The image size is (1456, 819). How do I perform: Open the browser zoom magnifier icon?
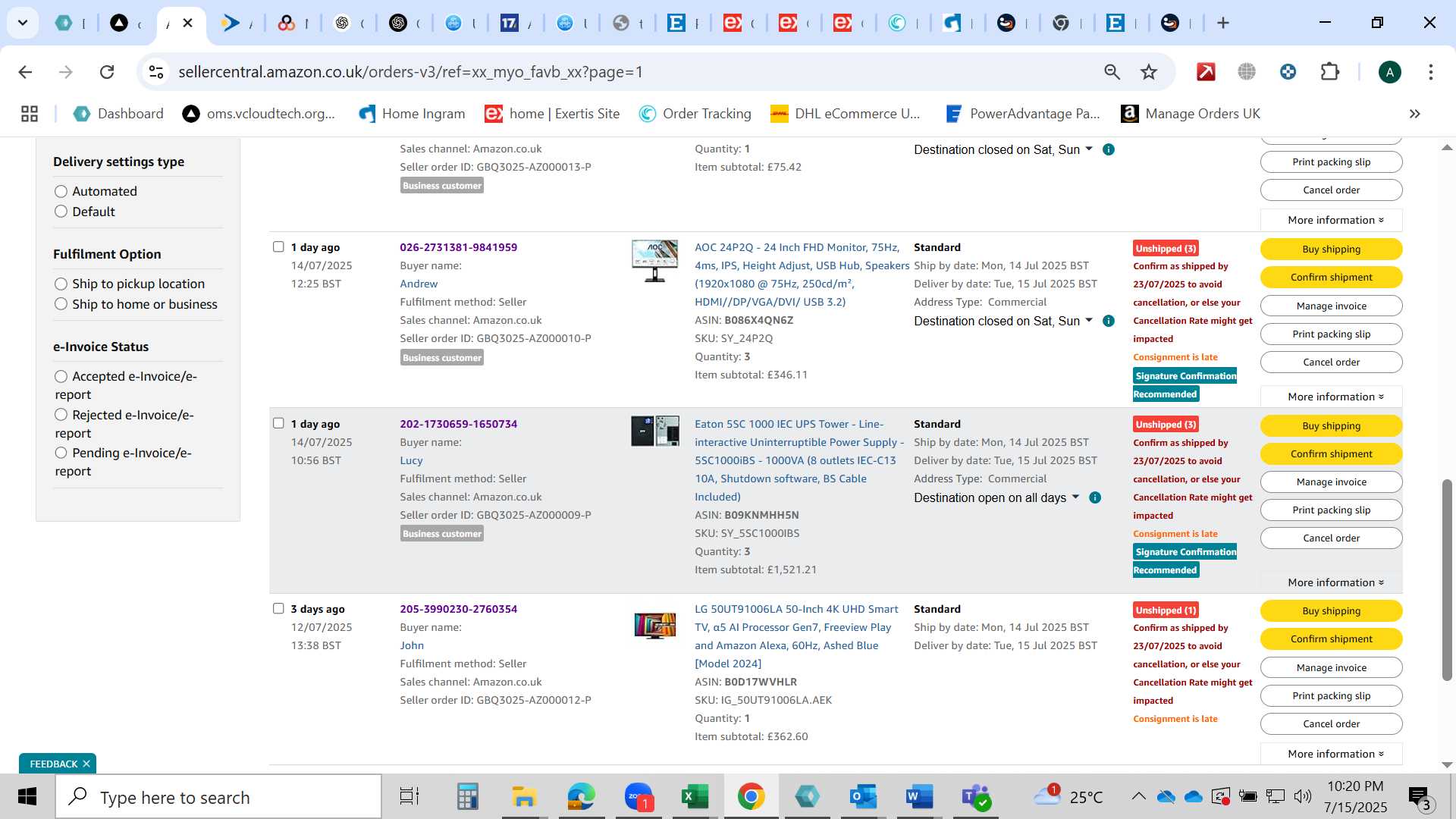coord(1112,72)
